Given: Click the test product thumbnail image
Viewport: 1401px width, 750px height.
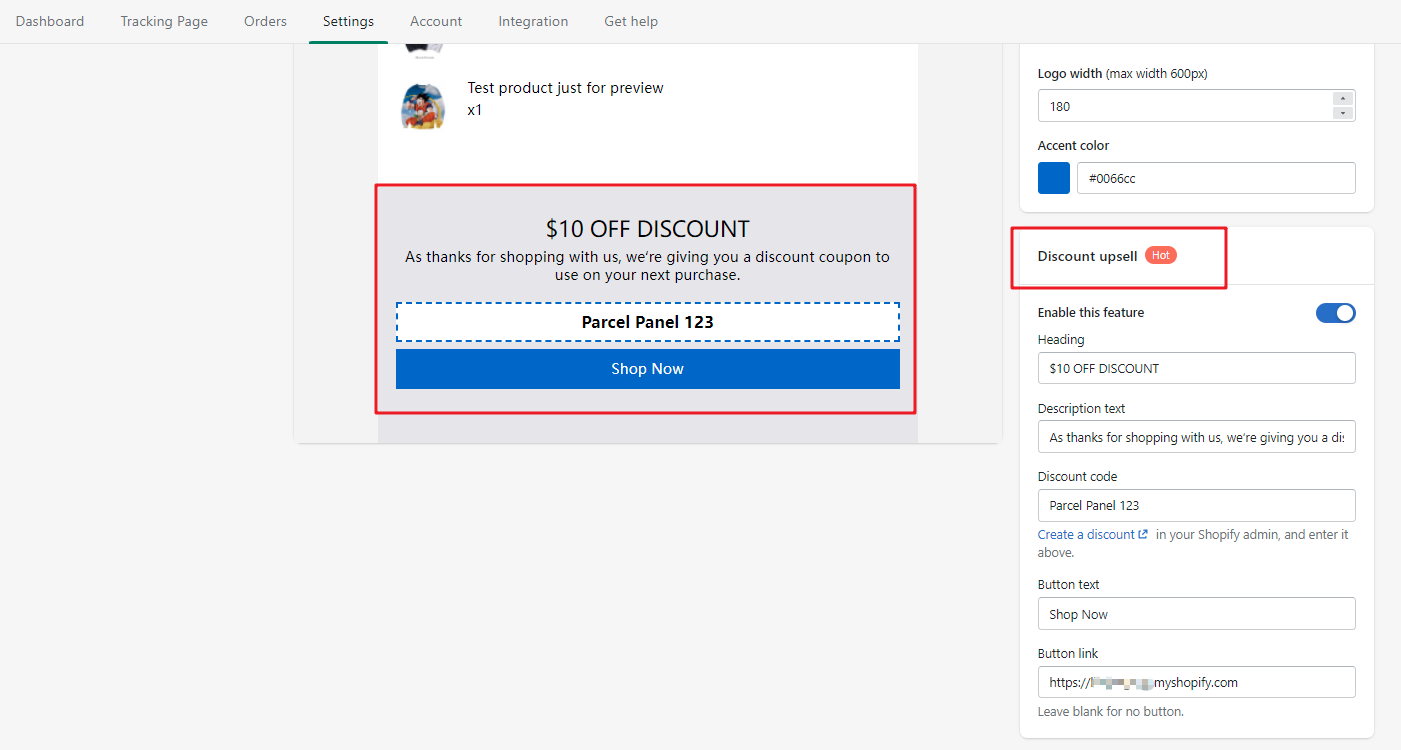Looking at the screenshot, I should coord(422,106).
